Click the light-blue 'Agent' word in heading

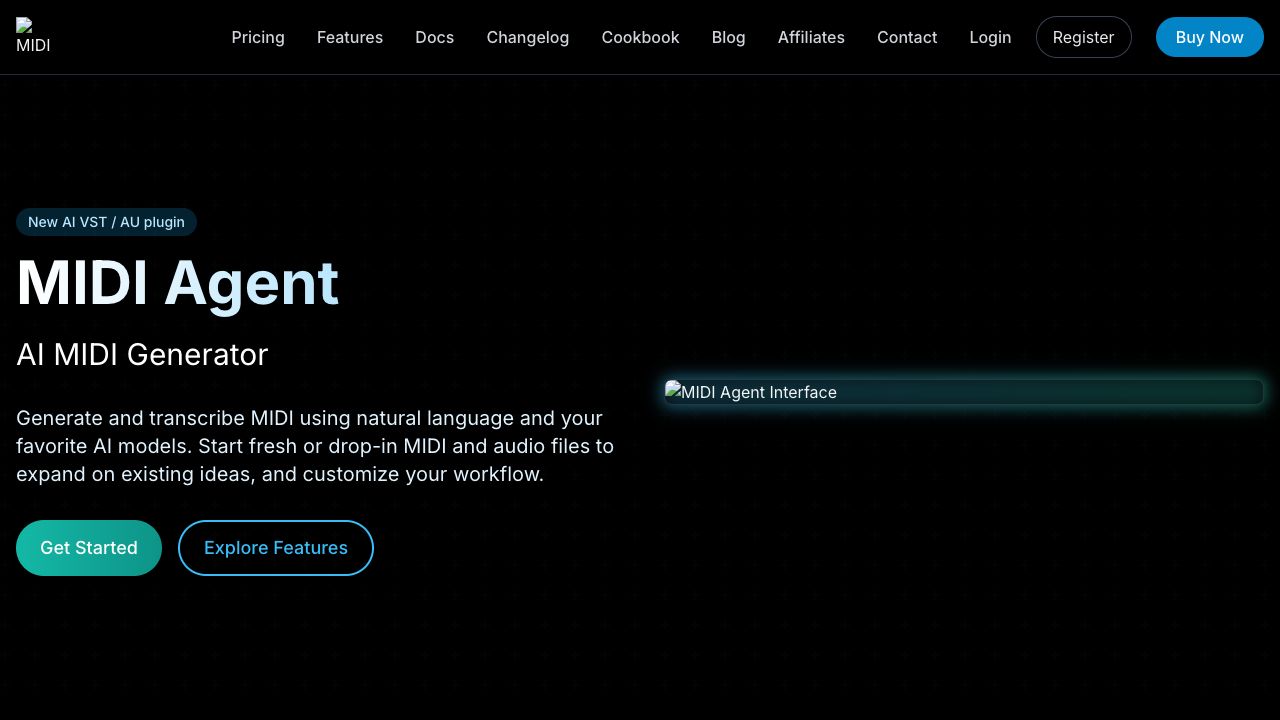click(x=251, y=283)
